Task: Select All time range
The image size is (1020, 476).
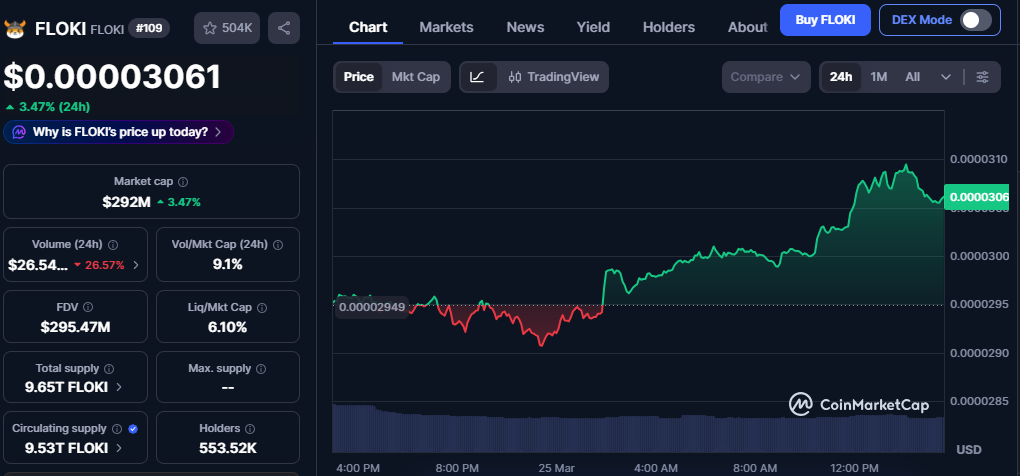Action: (x=913, y=77)
